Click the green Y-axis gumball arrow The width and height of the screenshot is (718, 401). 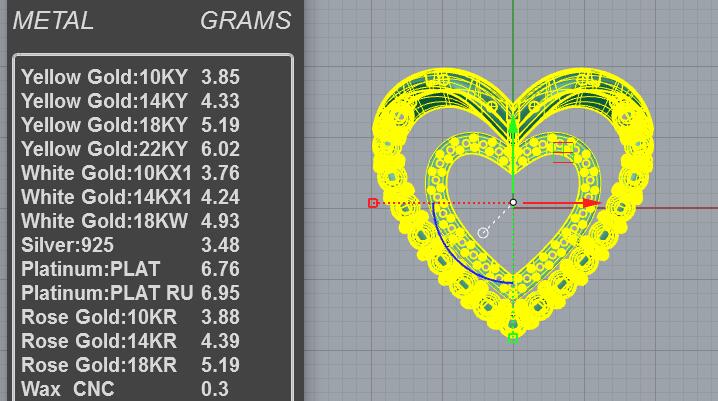513,126
